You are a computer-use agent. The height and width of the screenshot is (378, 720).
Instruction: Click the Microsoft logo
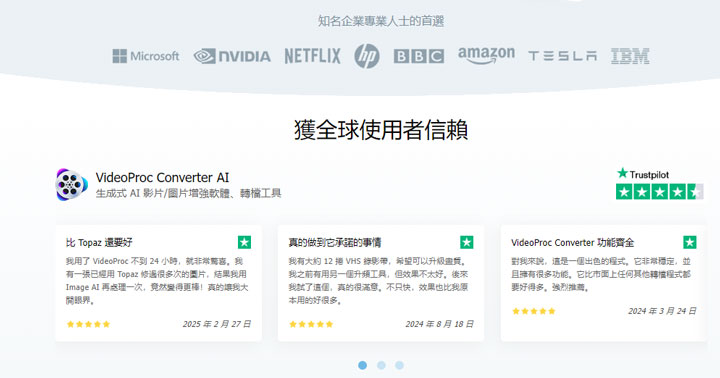(146, 56)
